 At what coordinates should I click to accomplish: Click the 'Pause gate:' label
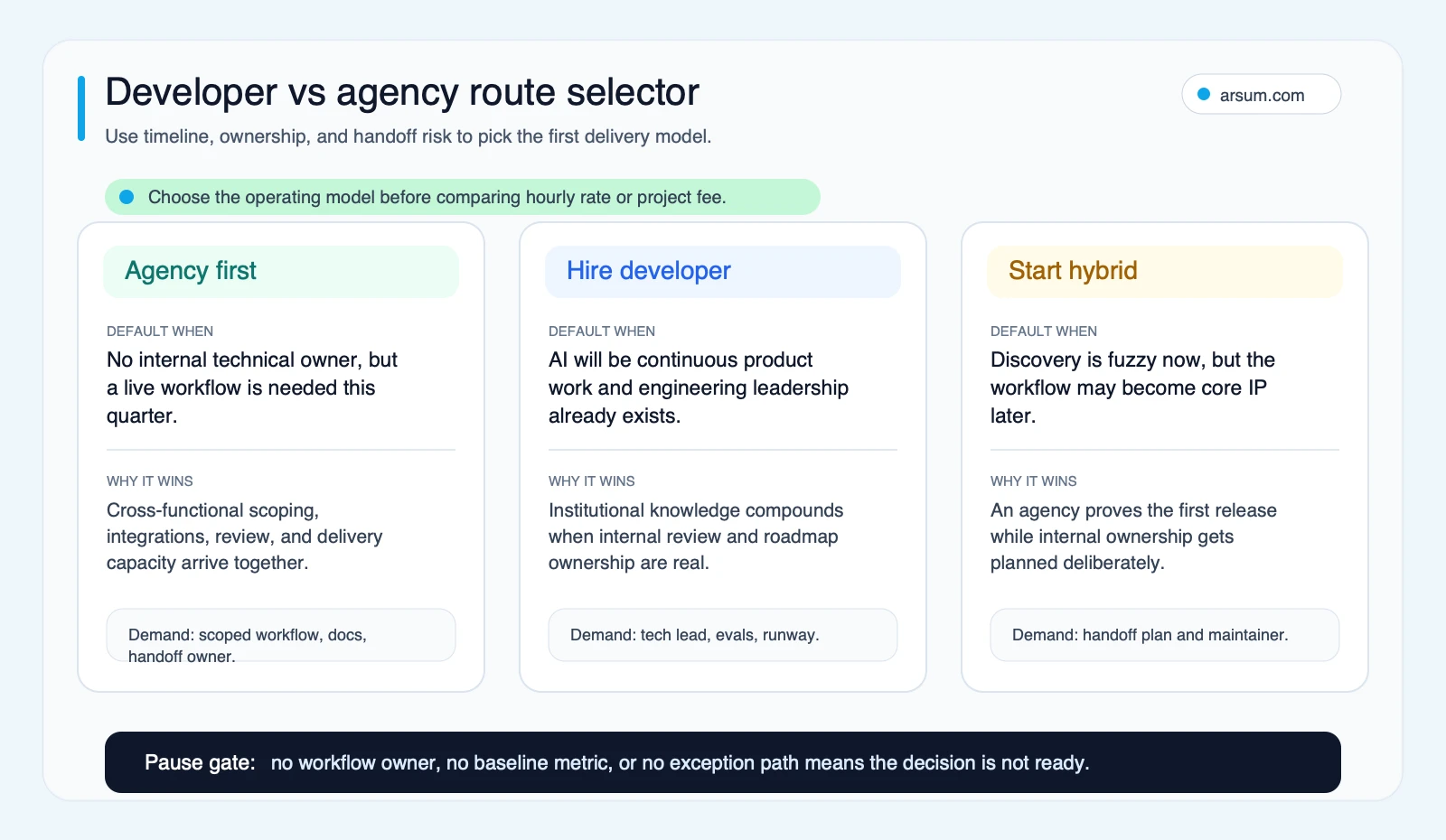tap(200, 762)
